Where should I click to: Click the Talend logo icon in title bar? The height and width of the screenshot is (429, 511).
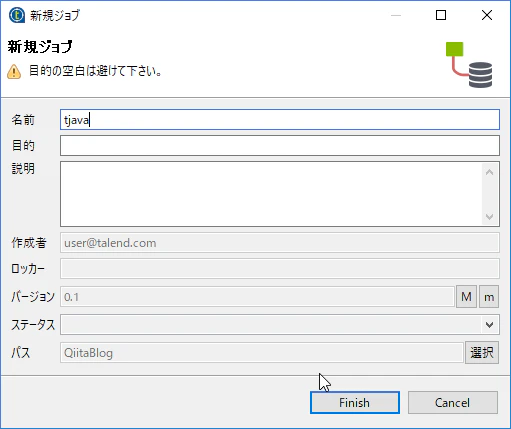pos(17,15)
